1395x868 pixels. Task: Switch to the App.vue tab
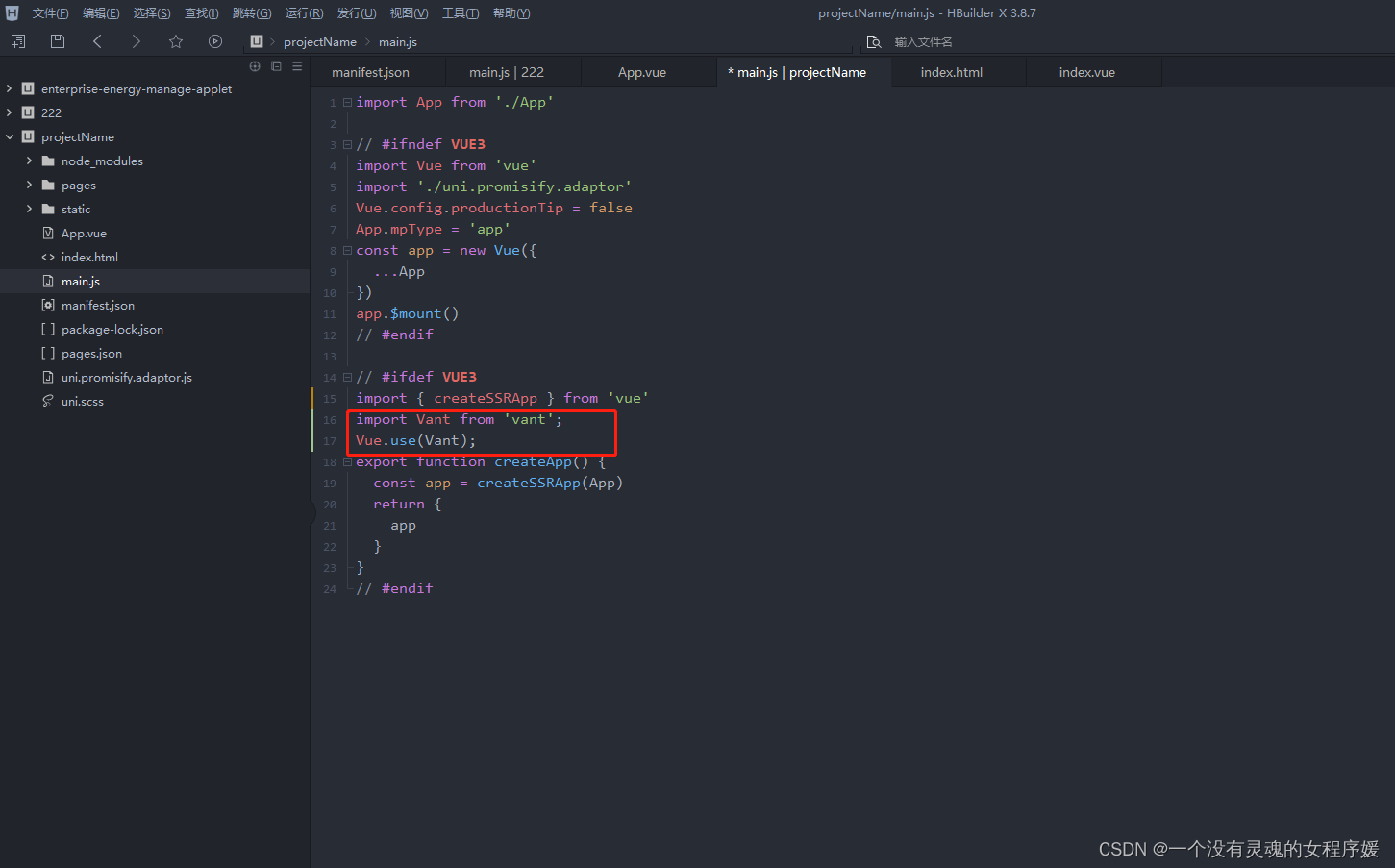(x=649, y=72)
